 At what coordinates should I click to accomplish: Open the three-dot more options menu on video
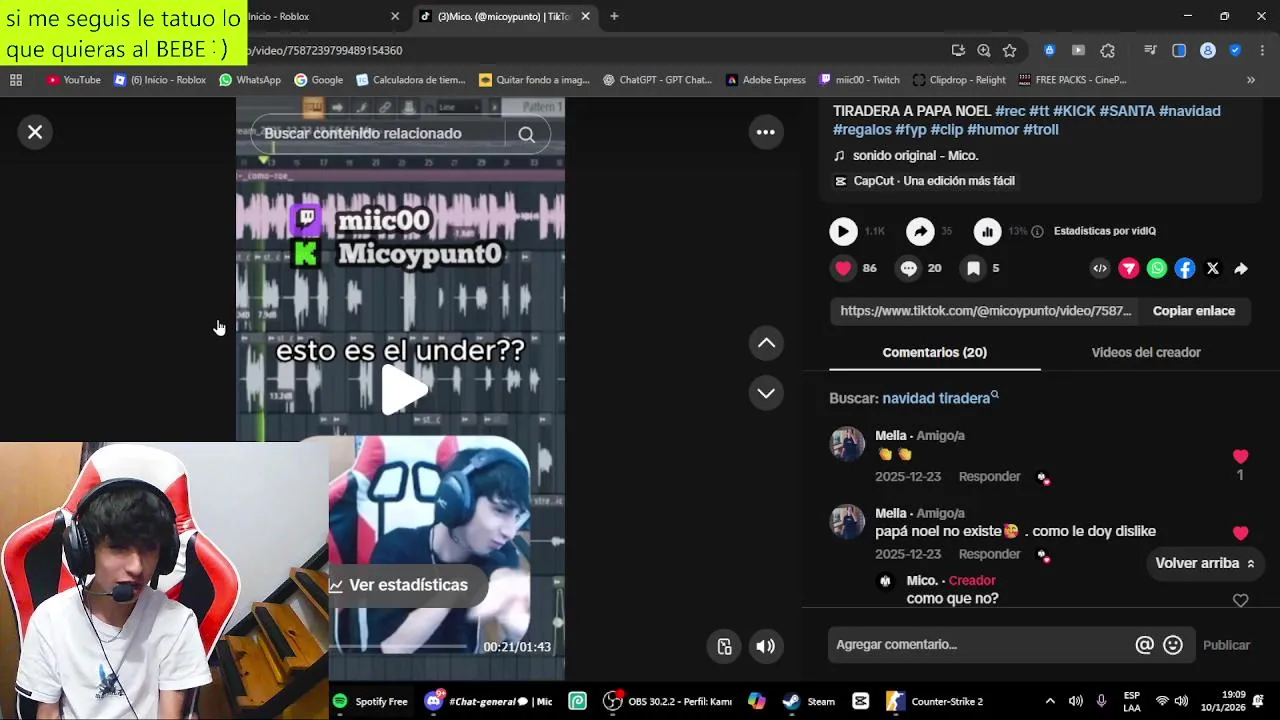[x=766, y=132]
